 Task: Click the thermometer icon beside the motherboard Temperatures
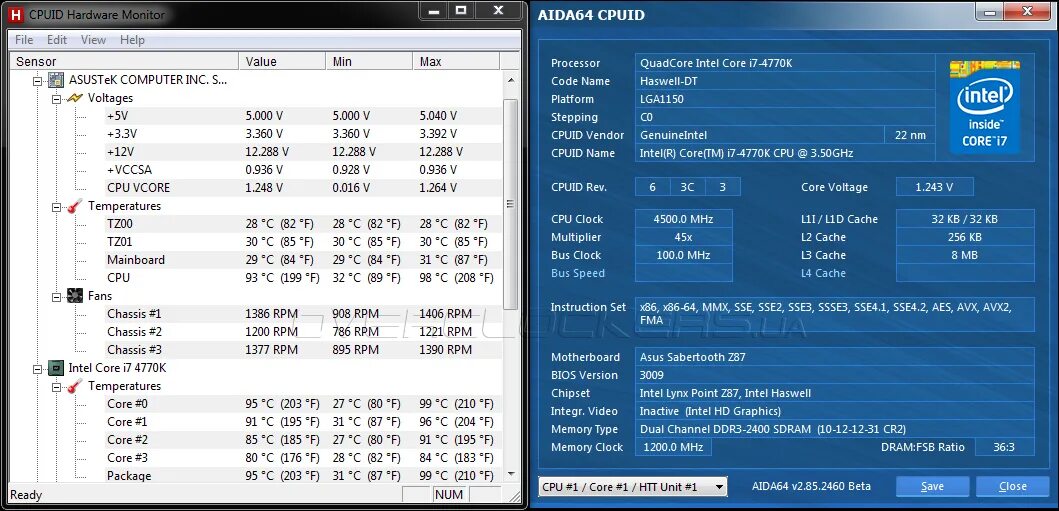(75, 205)
